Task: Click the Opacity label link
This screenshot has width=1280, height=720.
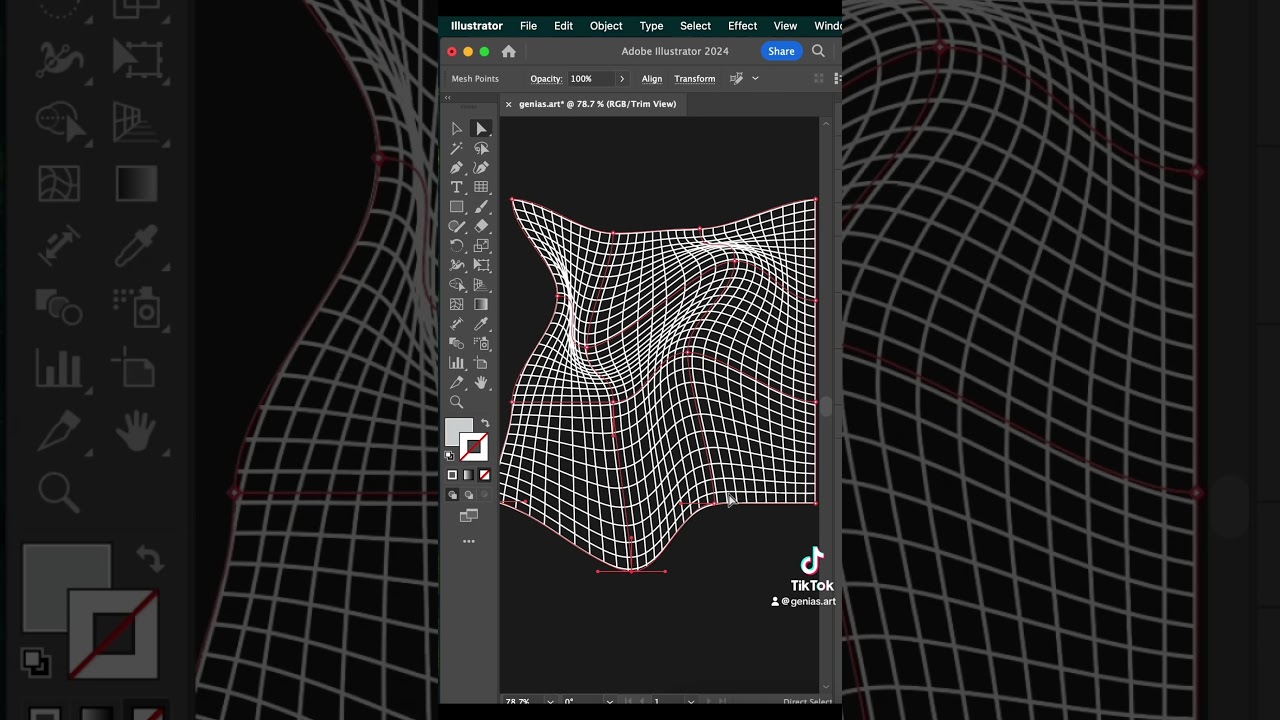Action: 546,78
